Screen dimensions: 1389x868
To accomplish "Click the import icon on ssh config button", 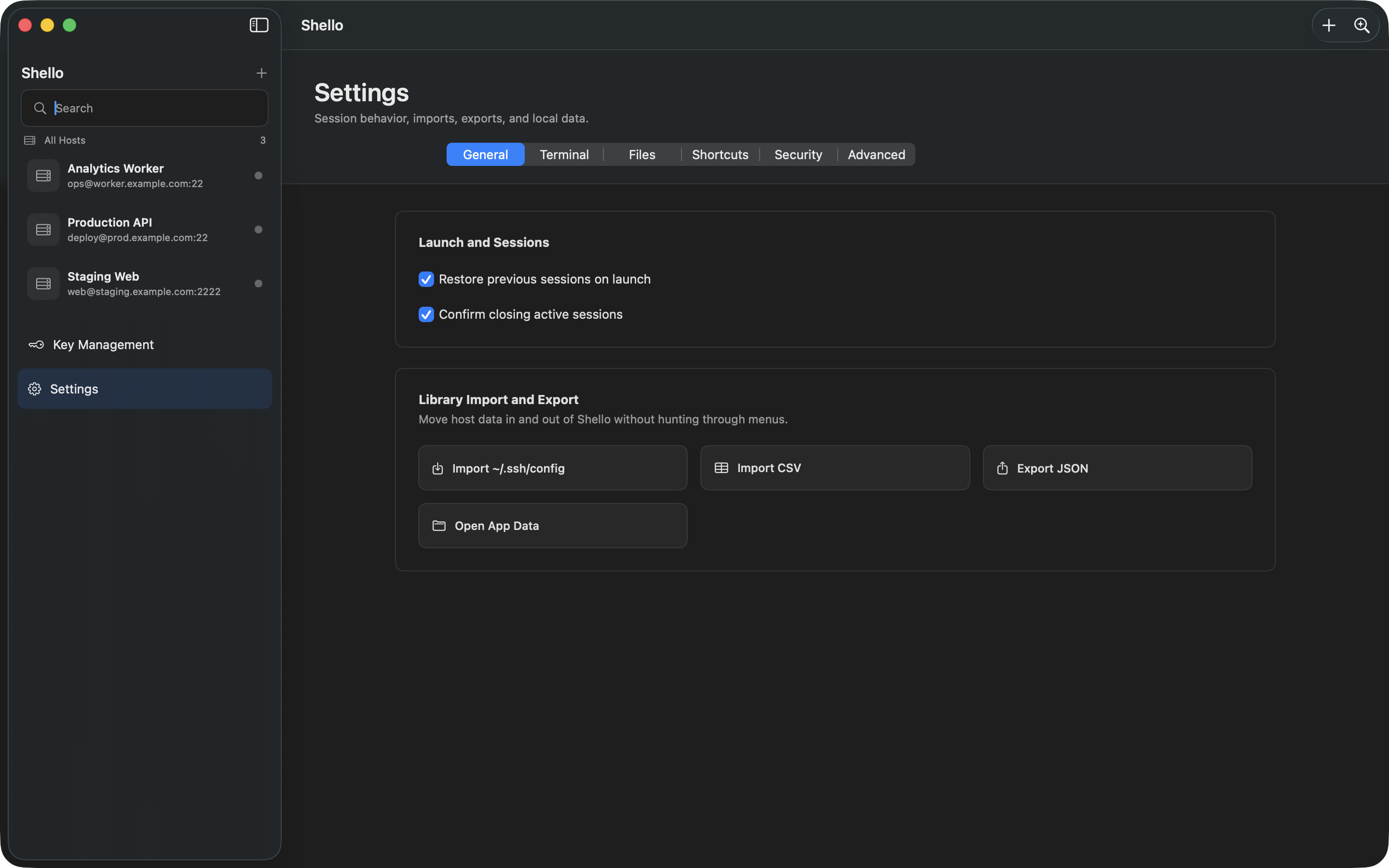I will pos(437,468).
